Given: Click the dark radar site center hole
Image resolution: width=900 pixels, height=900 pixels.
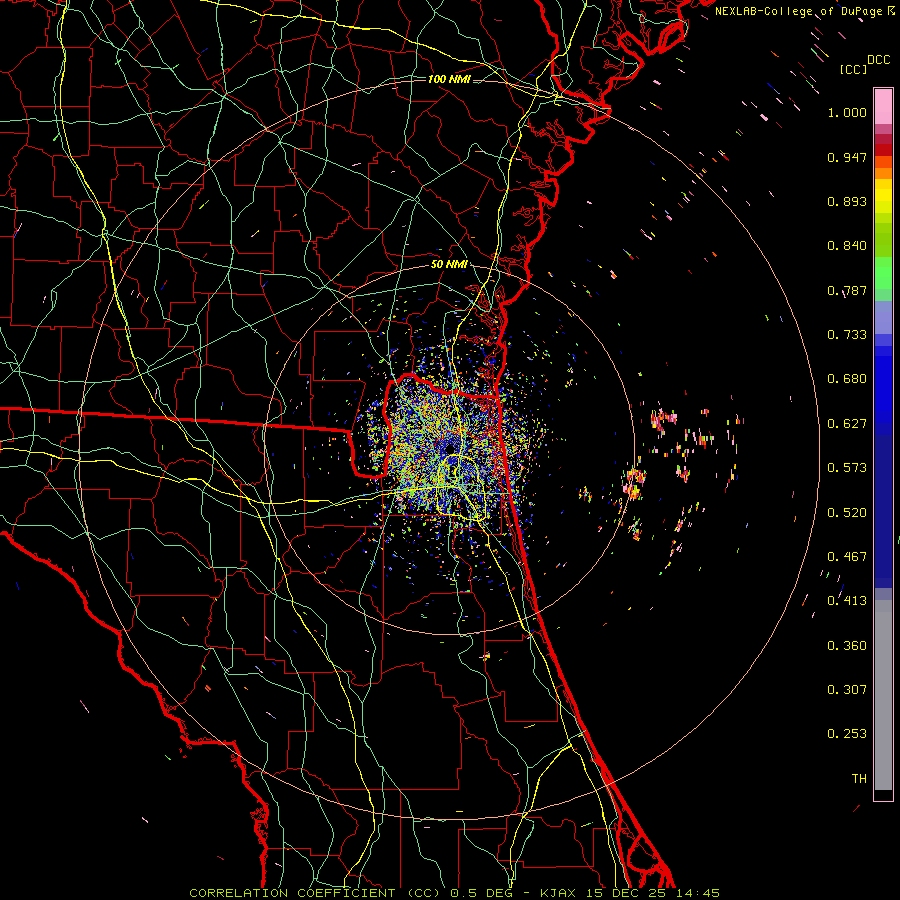Looking at the screenshot, I should tap(449, 447).
